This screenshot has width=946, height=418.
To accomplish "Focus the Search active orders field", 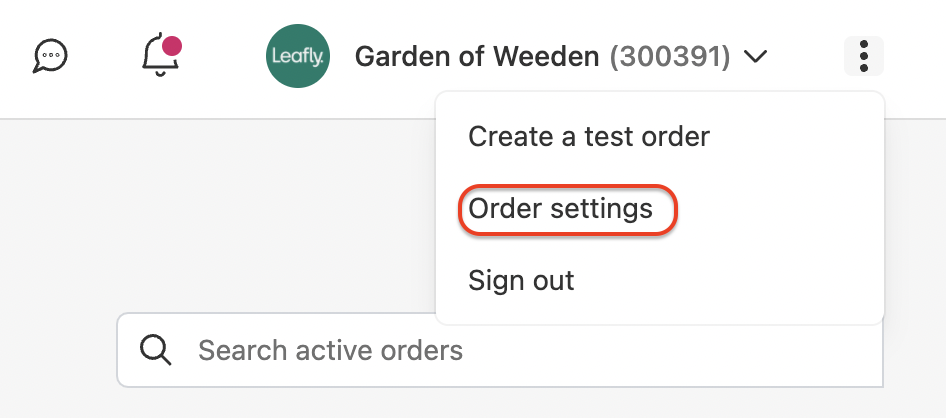I will point(500,350).
